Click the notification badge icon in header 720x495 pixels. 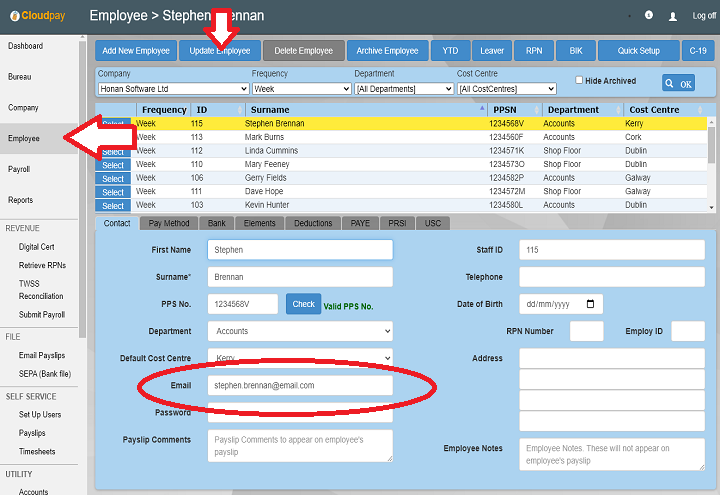tap(649, 16)
